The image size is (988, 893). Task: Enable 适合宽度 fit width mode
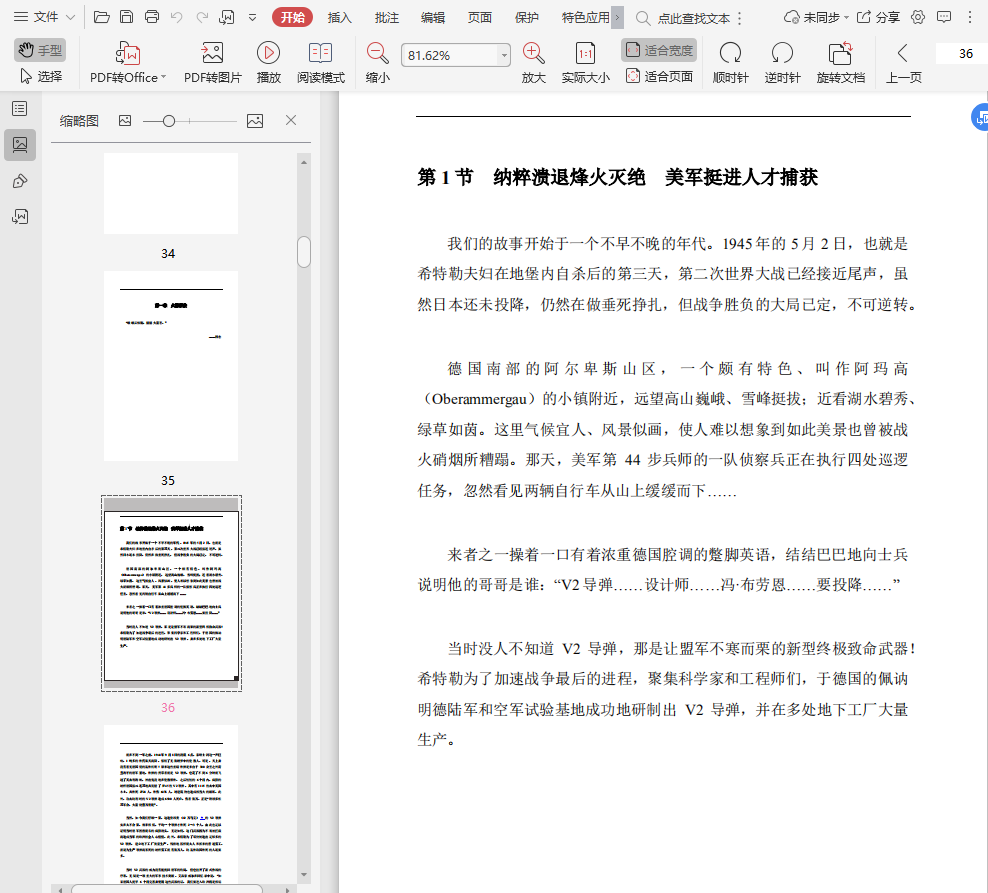tap(659, 50)
